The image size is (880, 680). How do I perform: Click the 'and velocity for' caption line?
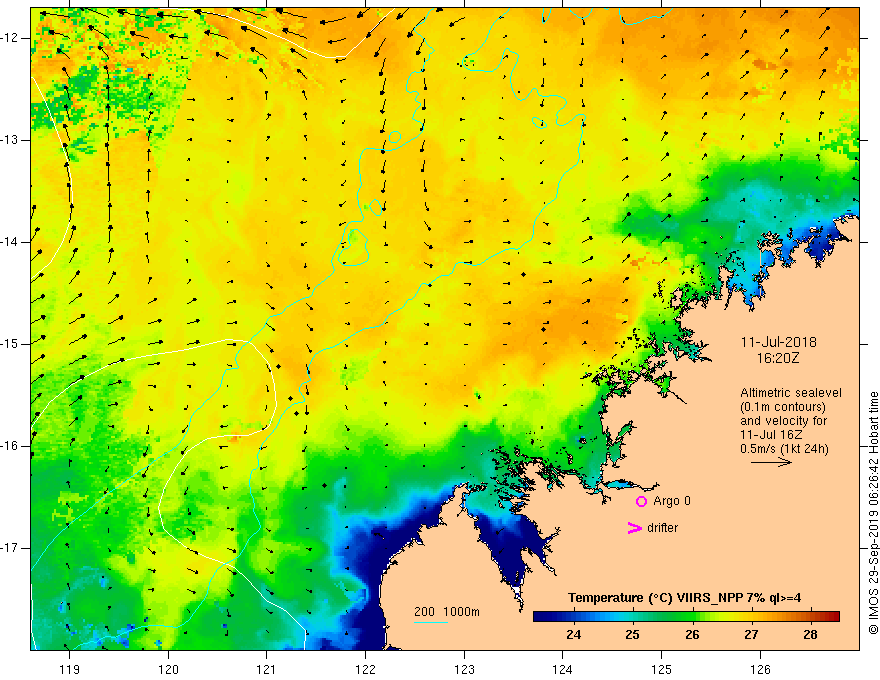783,421
